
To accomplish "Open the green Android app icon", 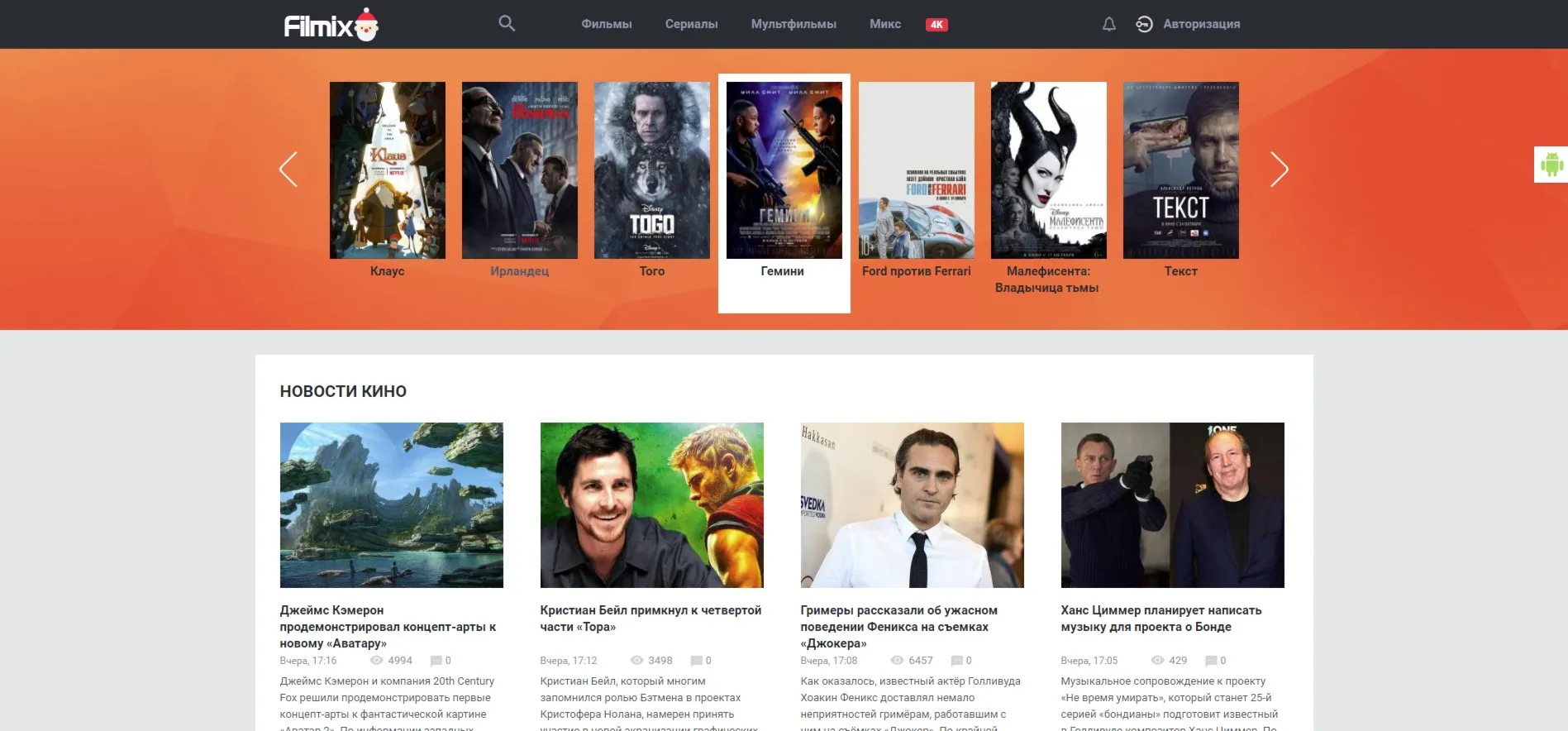I will (1551, 165).
